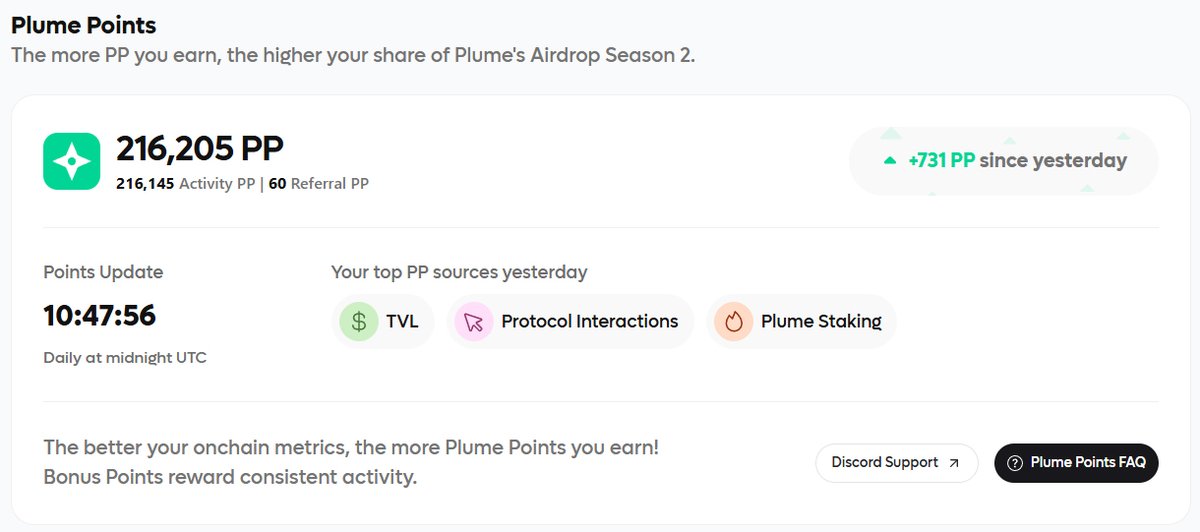Click the question mark icon in FAQ button
Image resolution: width=1200 pixels, height=532 pixels.
[1015, 463]
